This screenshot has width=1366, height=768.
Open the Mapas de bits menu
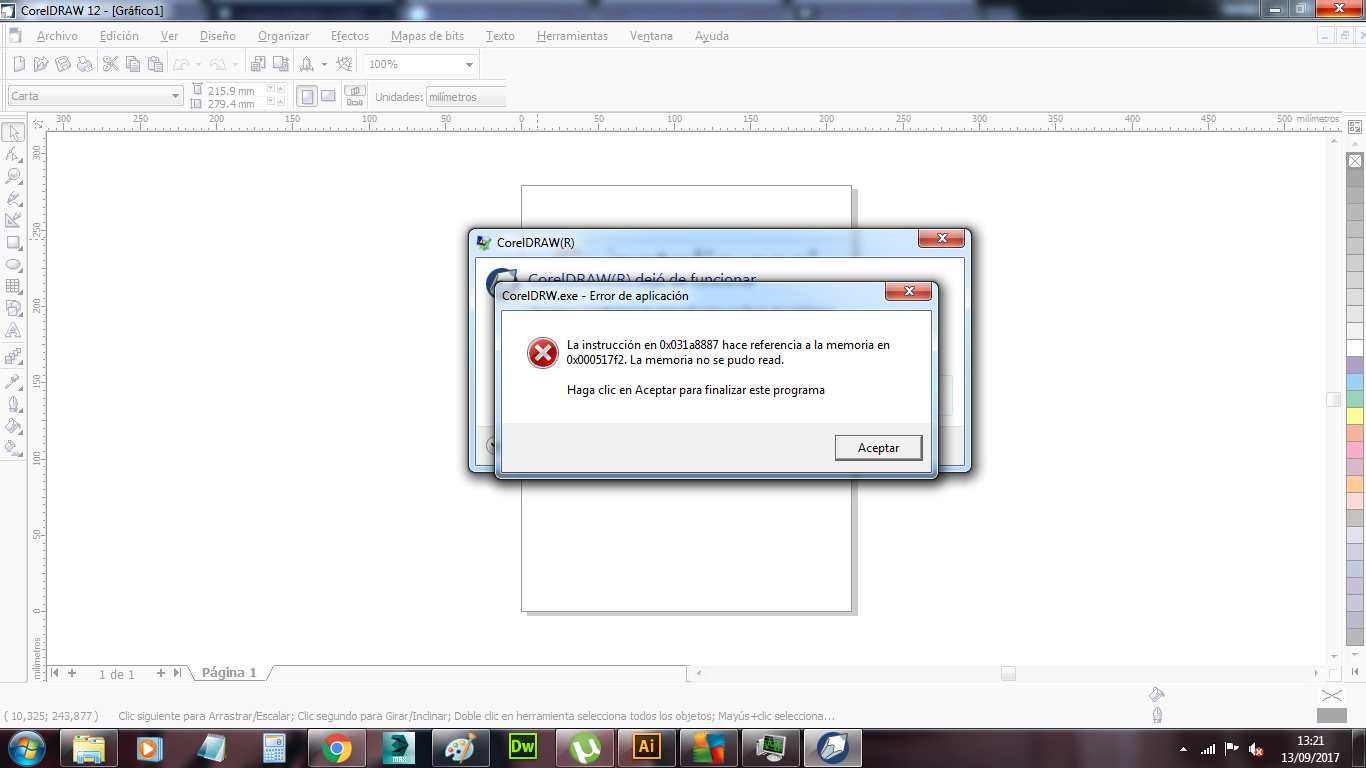coord(427,36)
